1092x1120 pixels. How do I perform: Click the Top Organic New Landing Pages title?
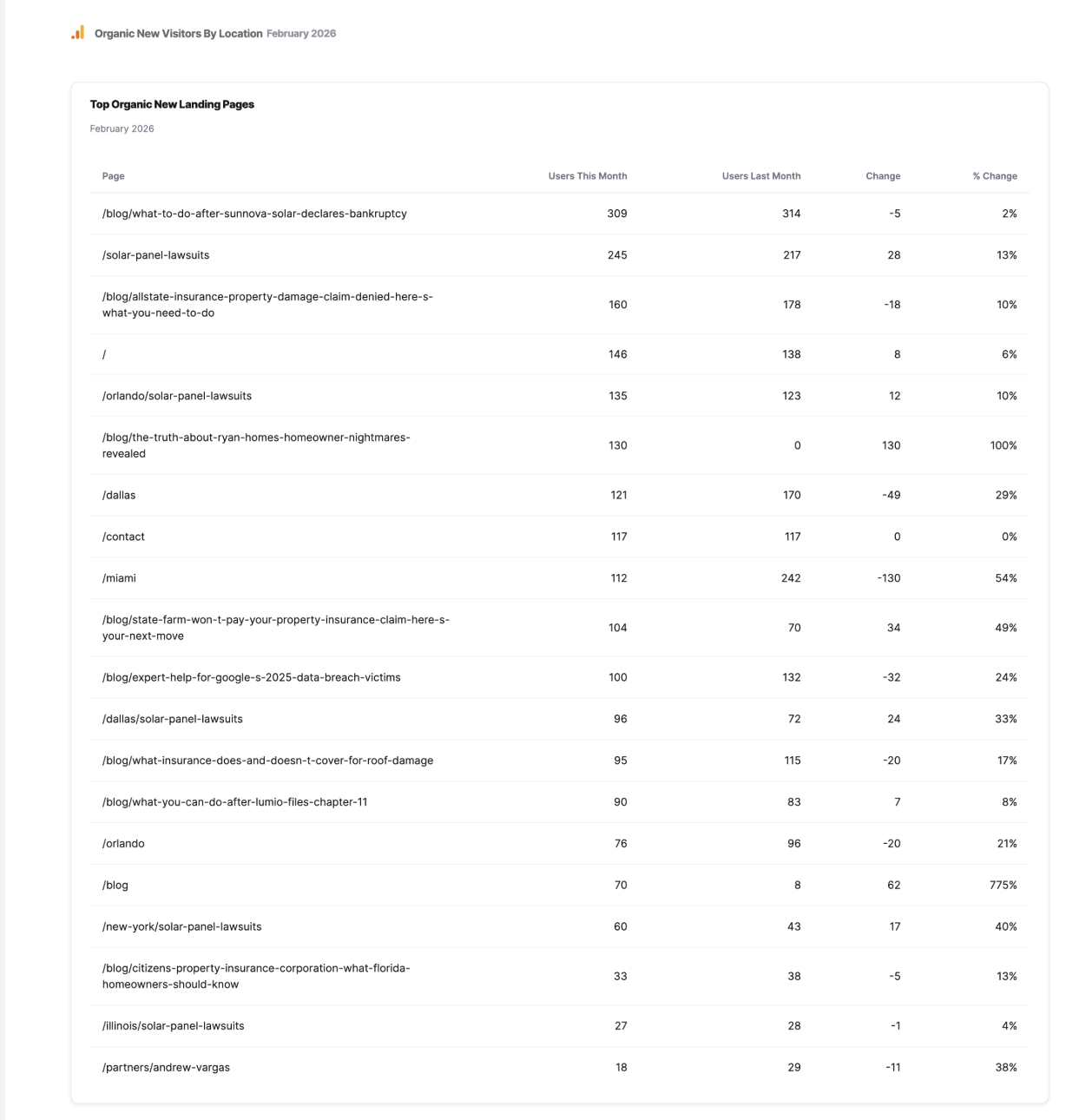pos(172,104)
